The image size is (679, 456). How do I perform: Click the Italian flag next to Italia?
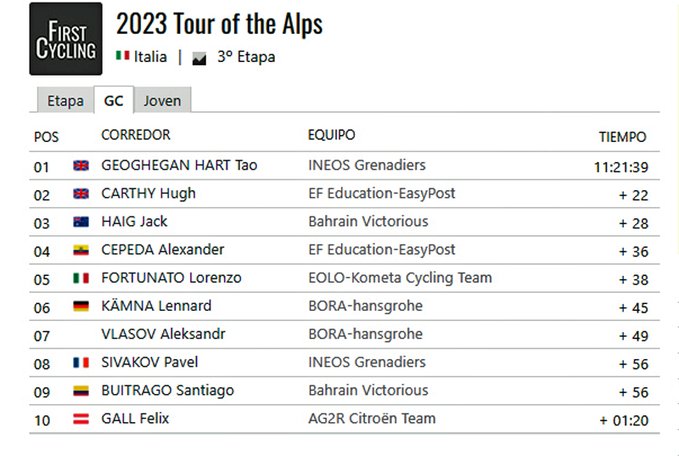pyautogui.click(x=123, y=57)
